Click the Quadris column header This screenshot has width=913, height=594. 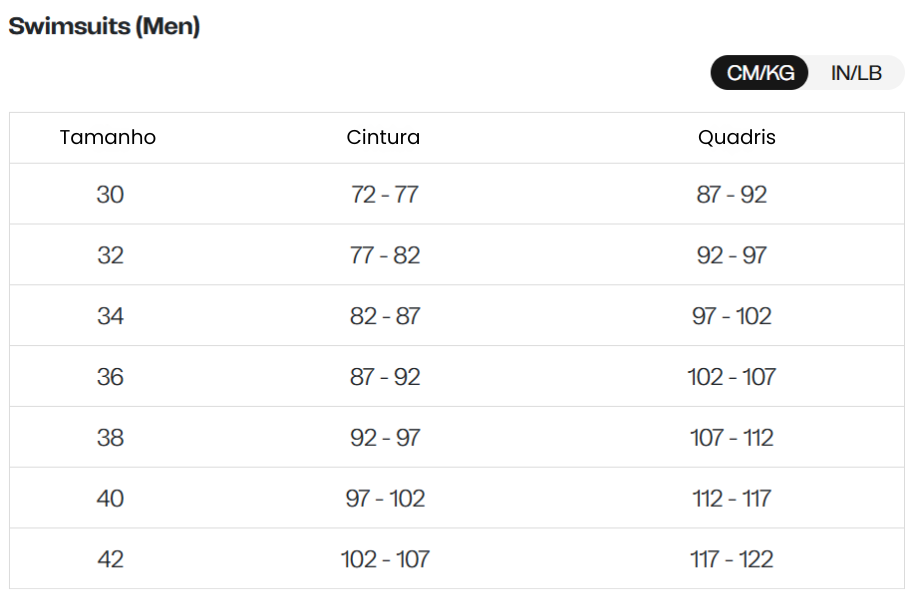tap(737, 137)
